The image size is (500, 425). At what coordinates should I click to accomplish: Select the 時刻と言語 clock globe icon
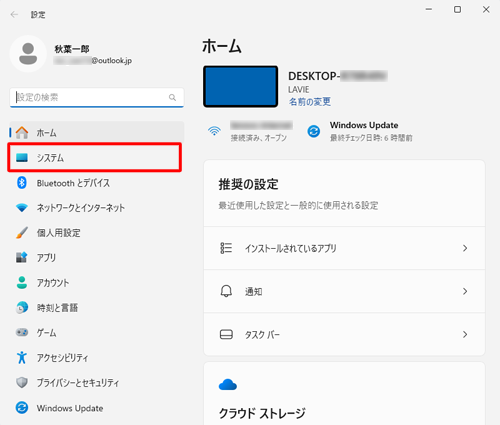tap(22, 307)
